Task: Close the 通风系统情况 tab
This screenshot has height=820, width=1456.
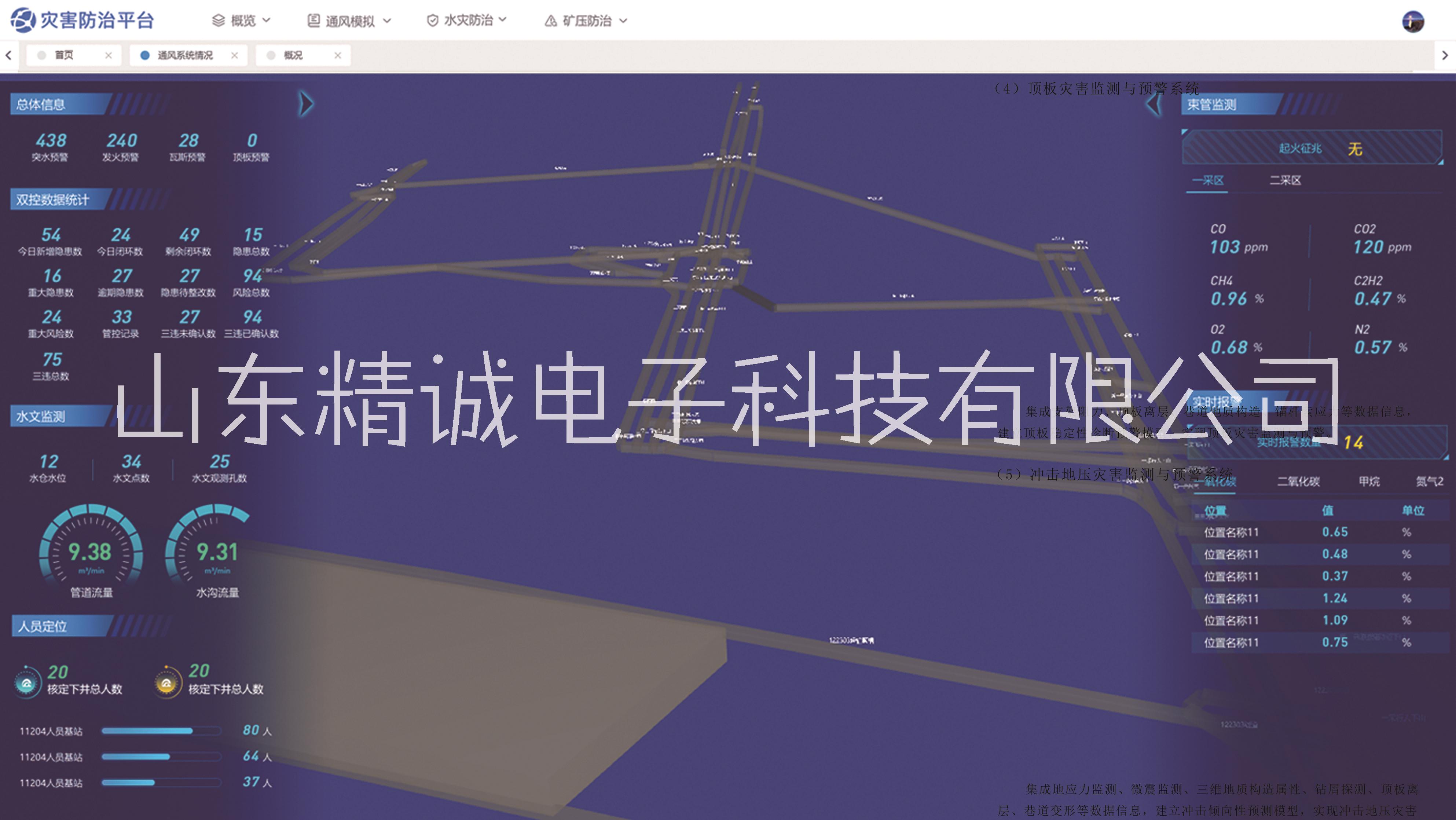Action: 235,55
